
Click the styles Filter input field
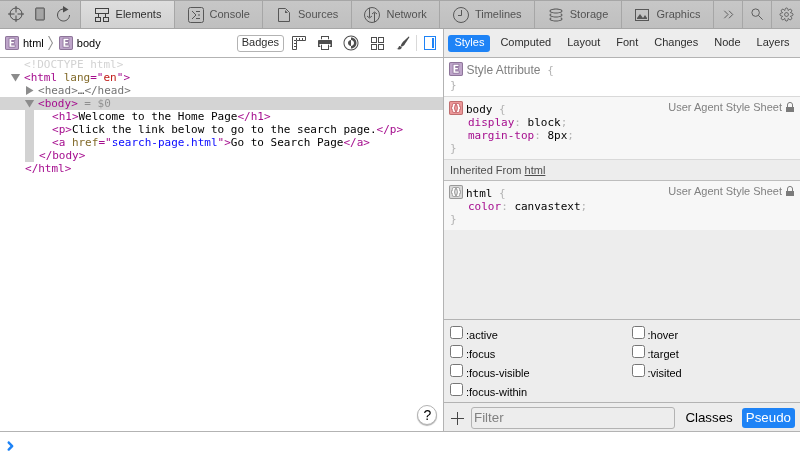coord(572,418)
